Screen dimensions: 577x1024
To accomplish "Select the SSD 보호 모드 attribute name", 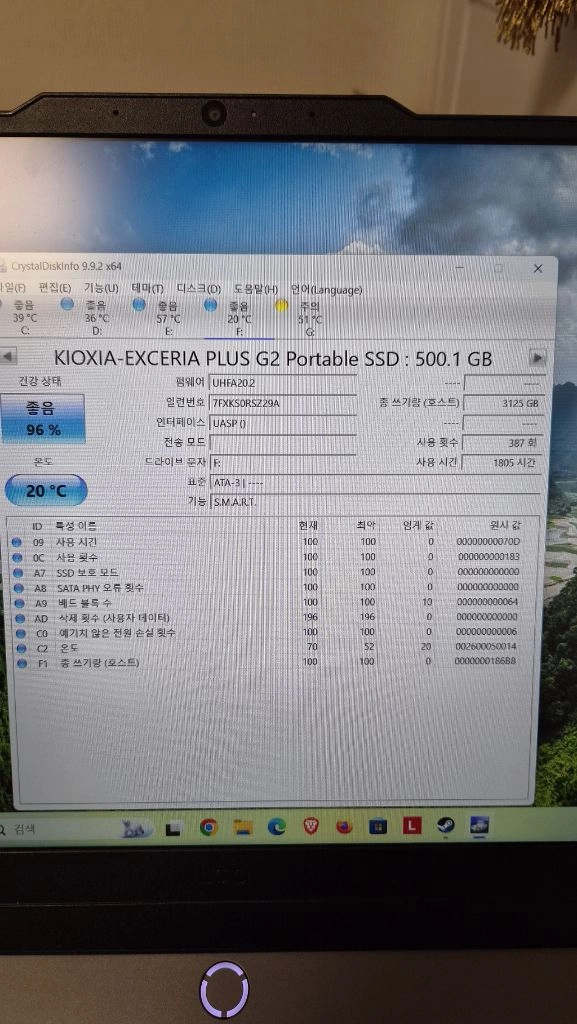I will coord(87,572).
